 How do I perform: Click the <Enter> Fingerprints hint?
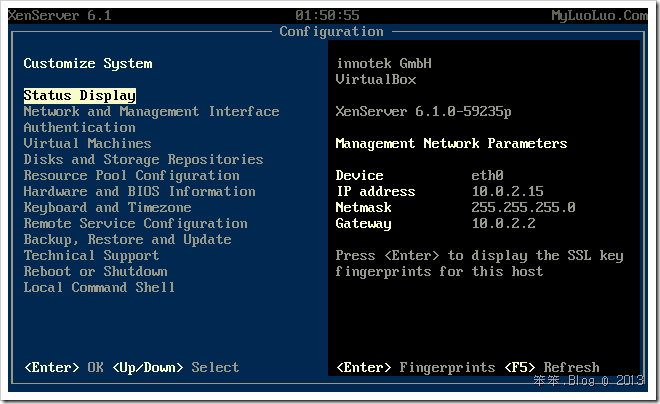[415, 367]
